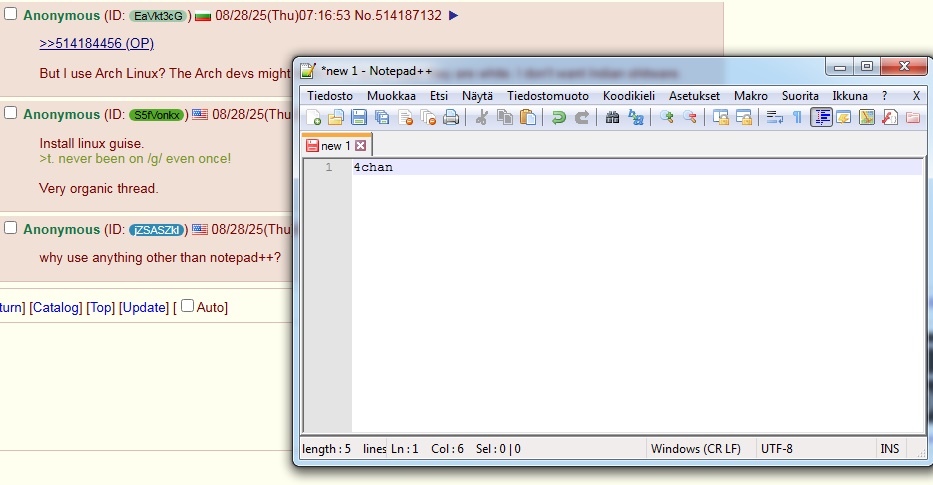
Task: Open the Tiedostomuoto menu
Action: pos(547,96)
